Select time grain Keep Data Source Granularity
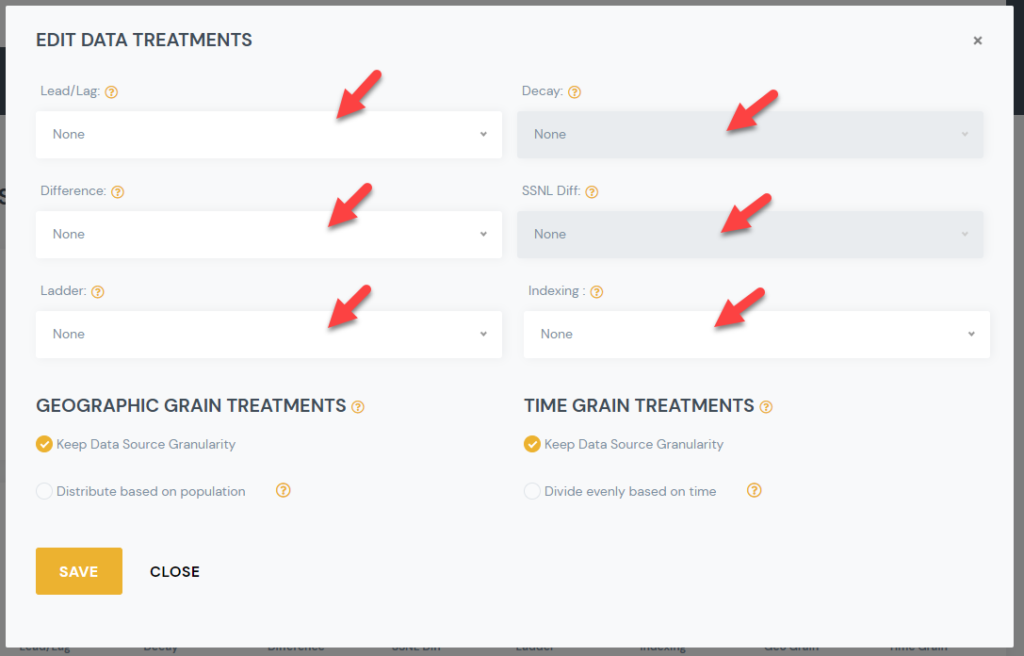Screen dimensions: 1024x656 (532, 444)
